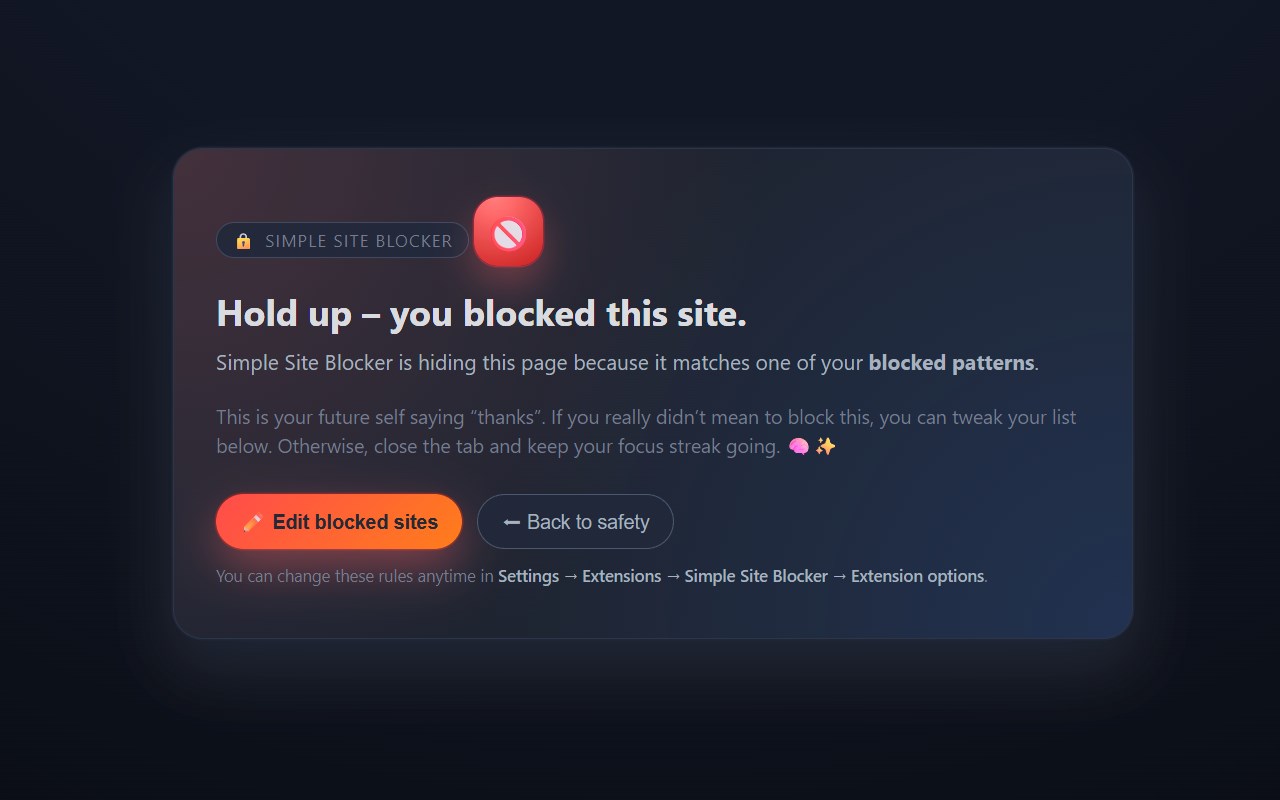
Task: Click the sparkles emoji
Action: point(825,446)
